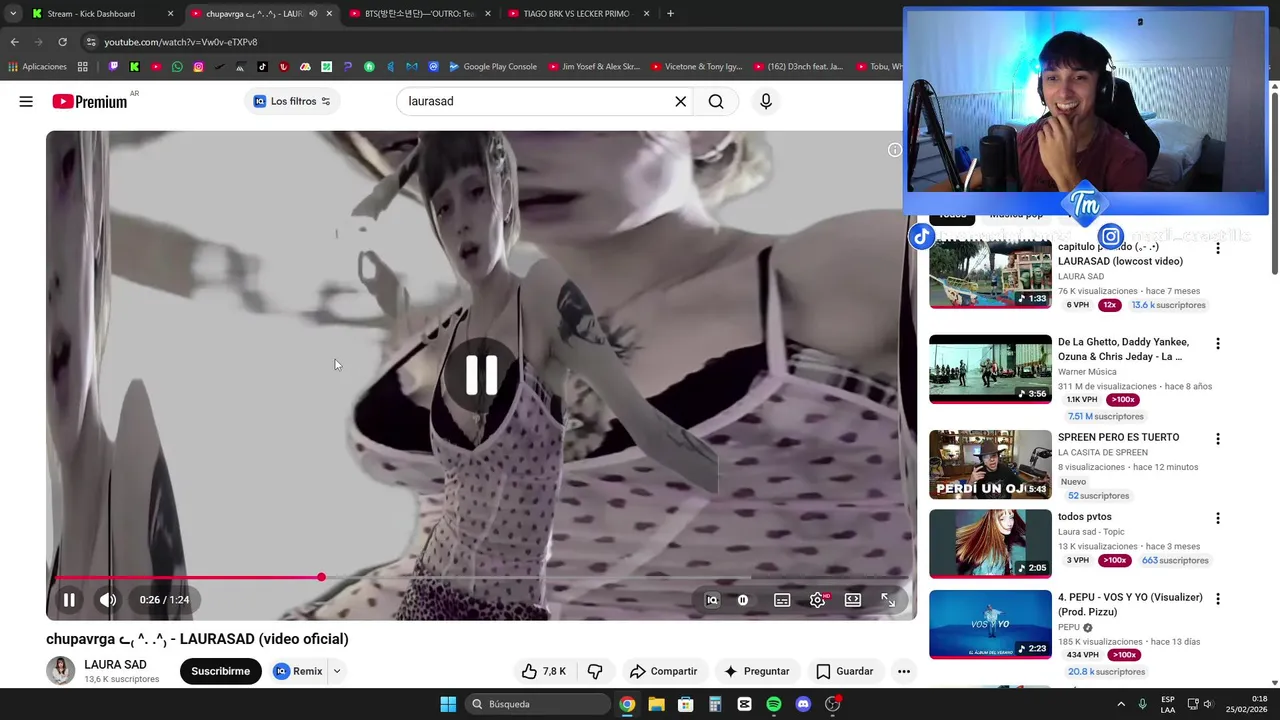Open Windows Start menu
The height and width of the screenshot is (720, 1280).
448,704
